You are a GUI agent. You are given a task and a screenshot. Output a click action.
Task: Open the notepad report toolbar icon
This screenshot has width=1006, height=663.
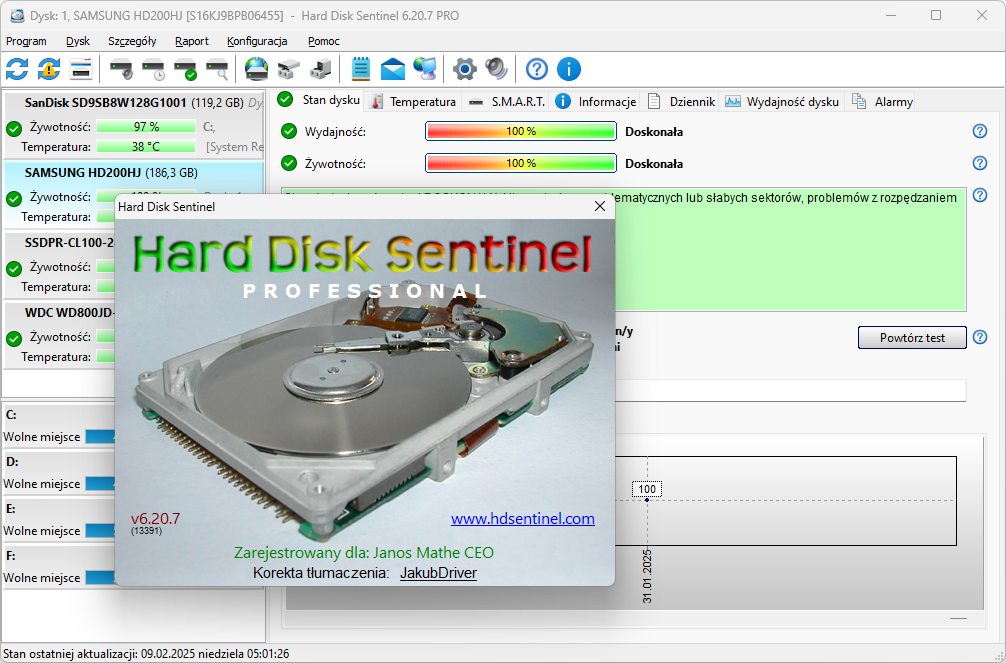click(x=361, y=69)
